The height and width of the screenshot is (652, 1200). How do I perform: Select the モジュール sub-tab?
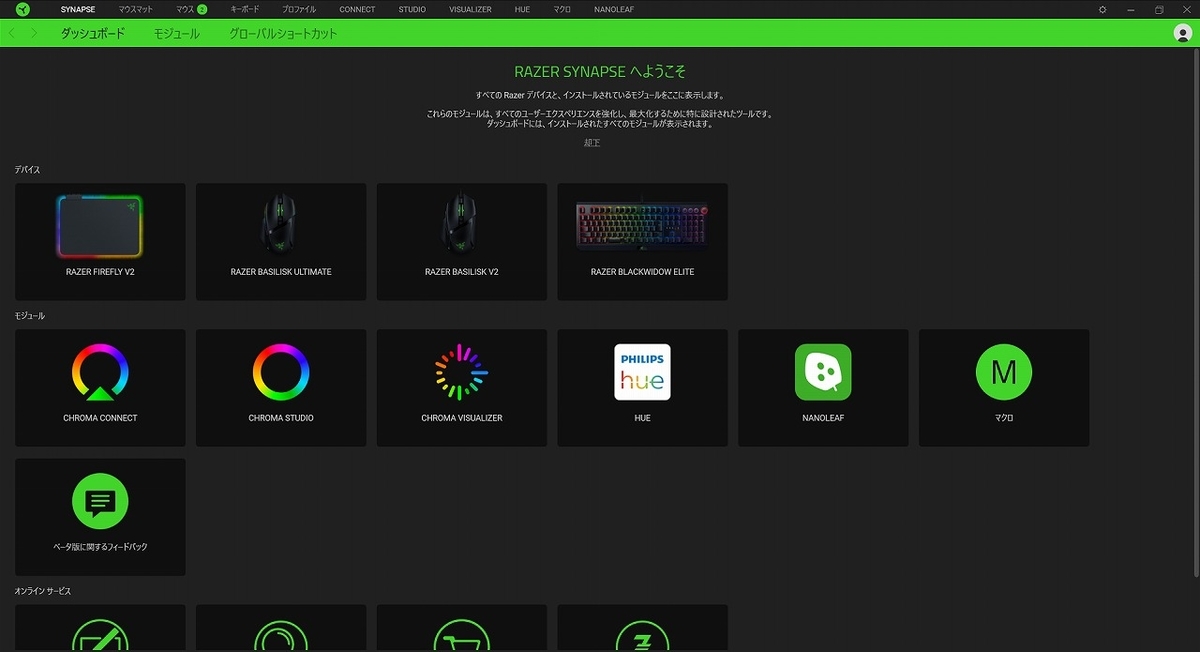pyautogui.click(x=177, y=33)
